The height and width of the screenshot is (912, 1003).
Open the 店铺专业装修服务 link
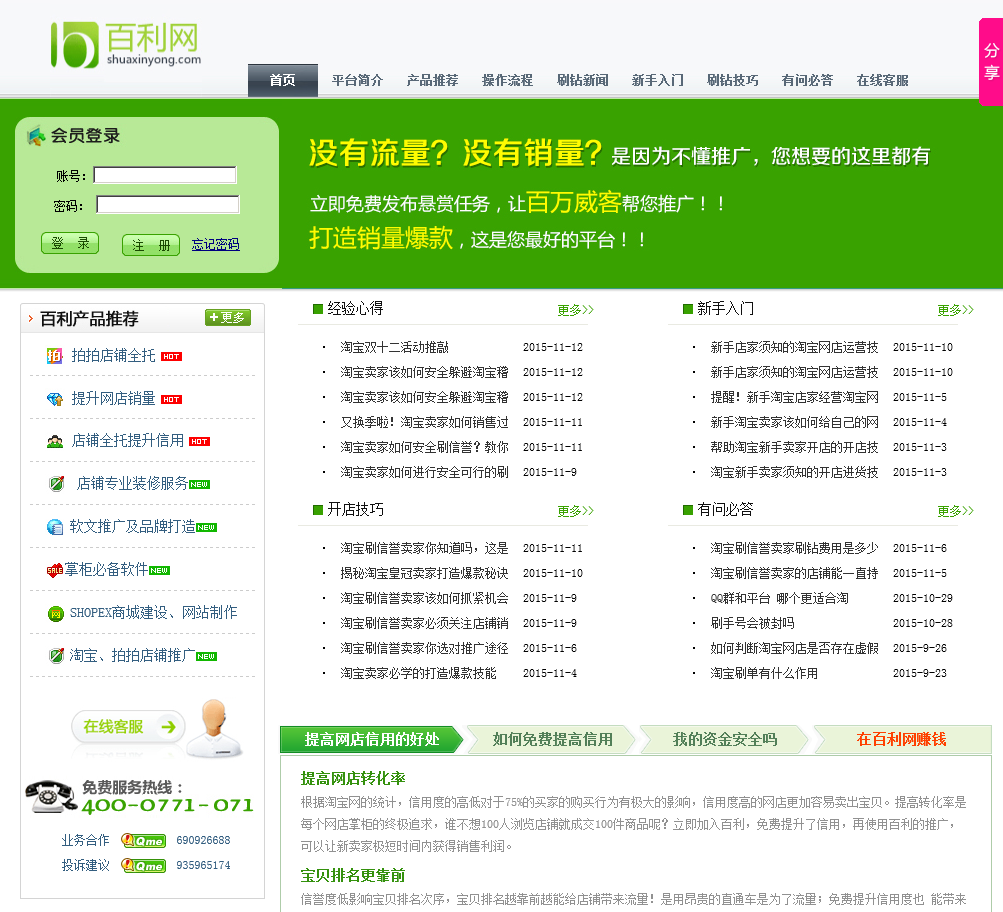click(x=132, y=484)
